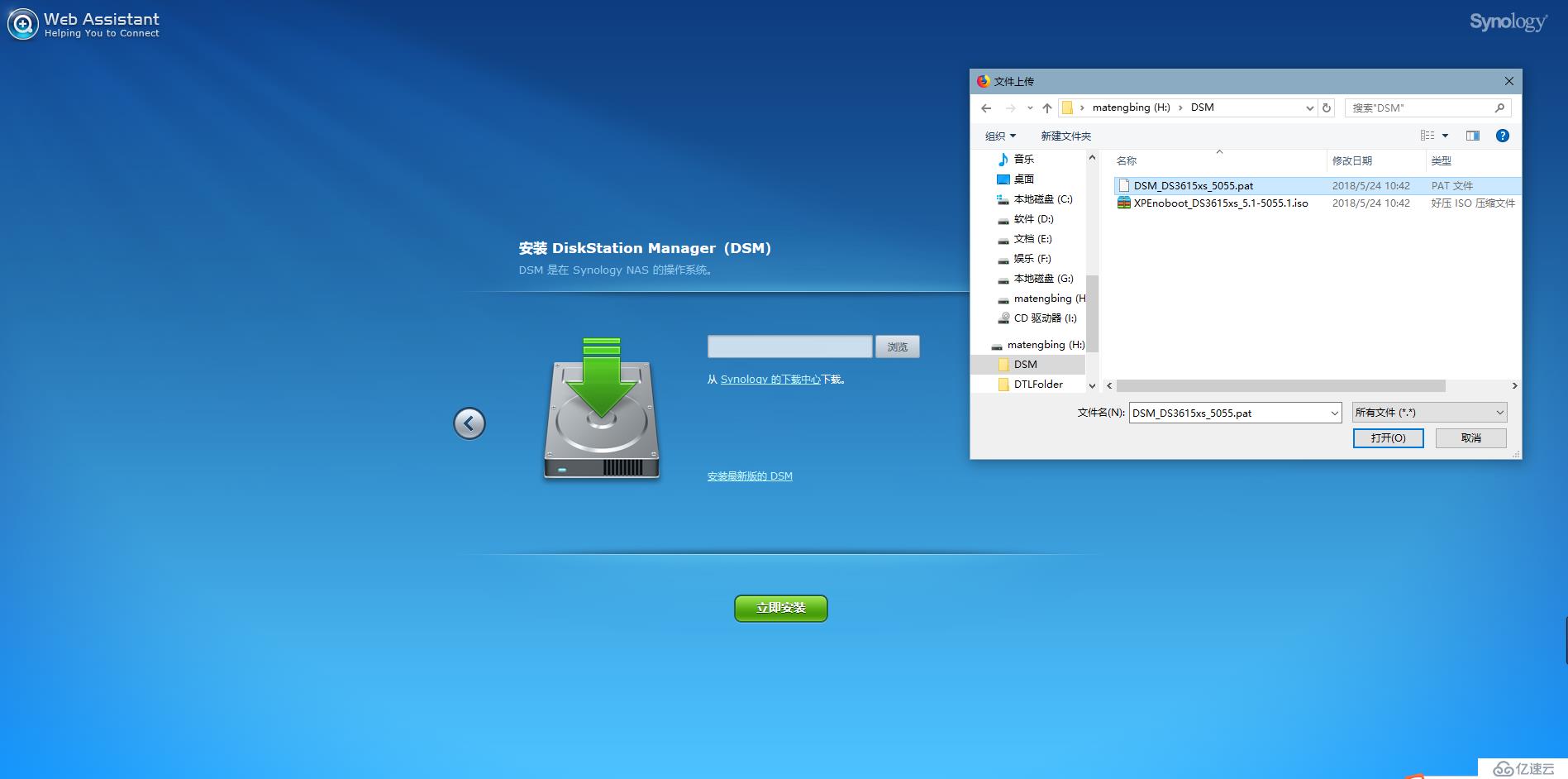Click 新建文件夹 to create folder
Viewport: 1568px width, 779px height.
click(x=1065, y=136)
